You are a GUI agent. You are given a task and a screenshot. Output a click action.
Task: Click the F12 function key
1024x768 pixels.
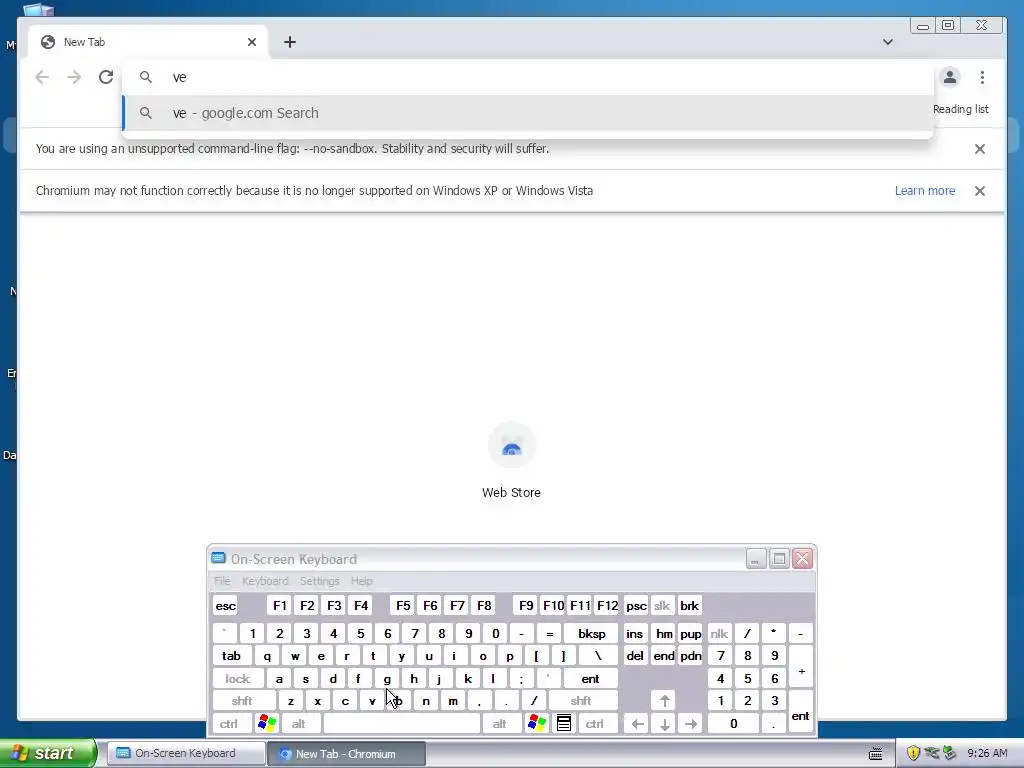[x=607, y=605]
